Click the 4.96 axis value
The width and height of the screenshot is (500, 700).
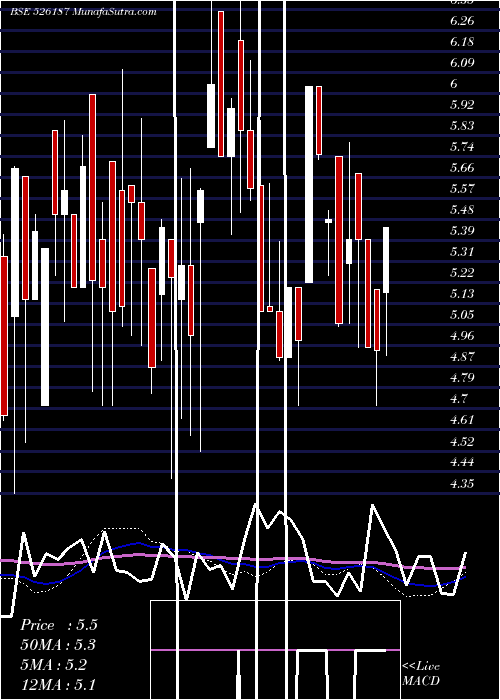[462, 336]
